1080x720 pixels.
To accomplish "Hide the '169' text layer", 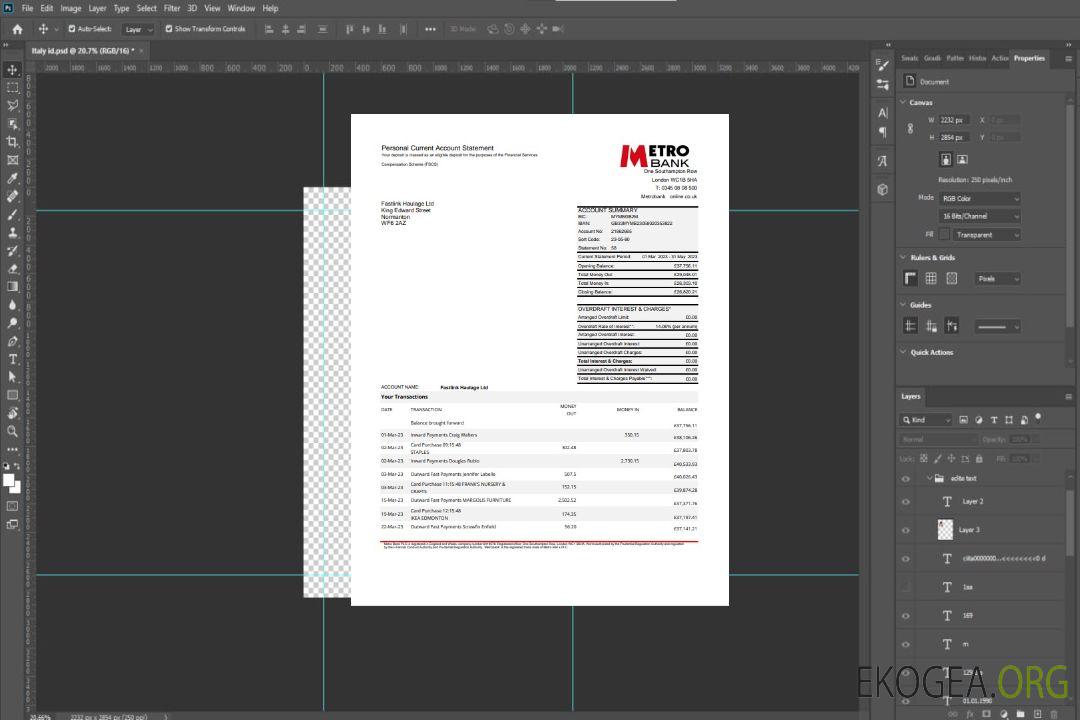I will pos(906,616).
